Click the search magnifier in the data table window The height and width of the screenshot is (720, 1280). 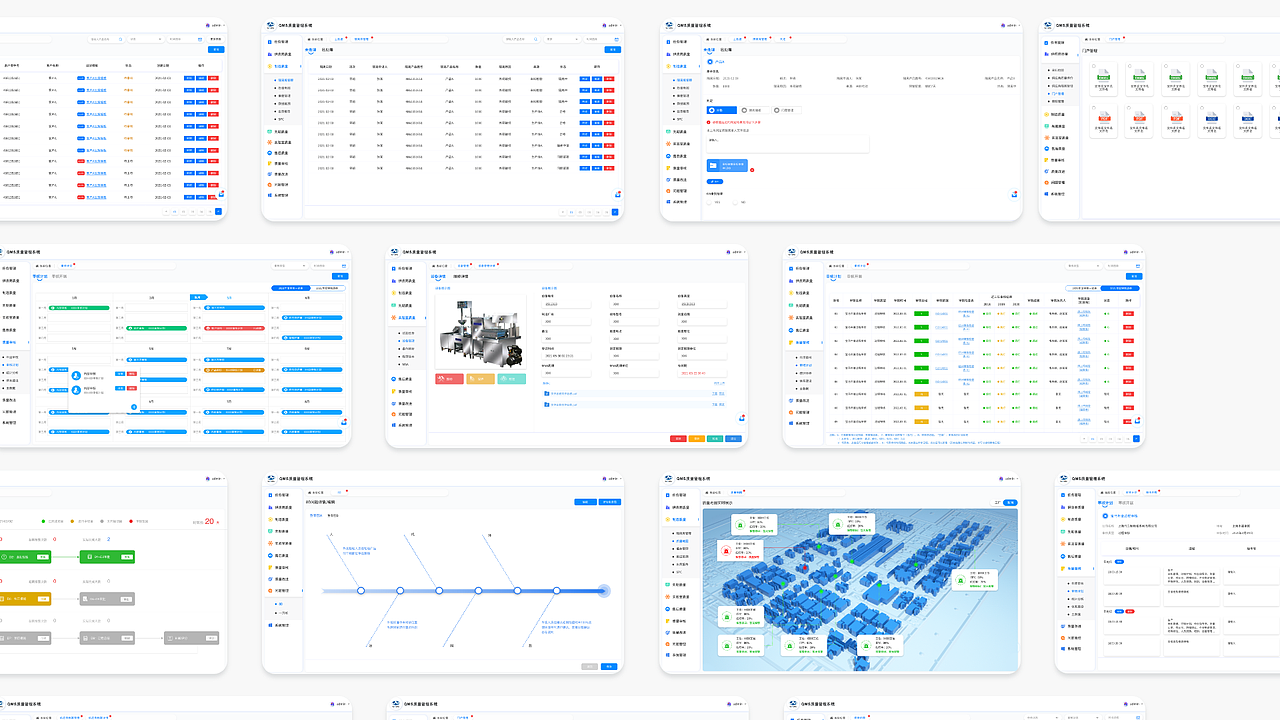click(x=535, y=39)
